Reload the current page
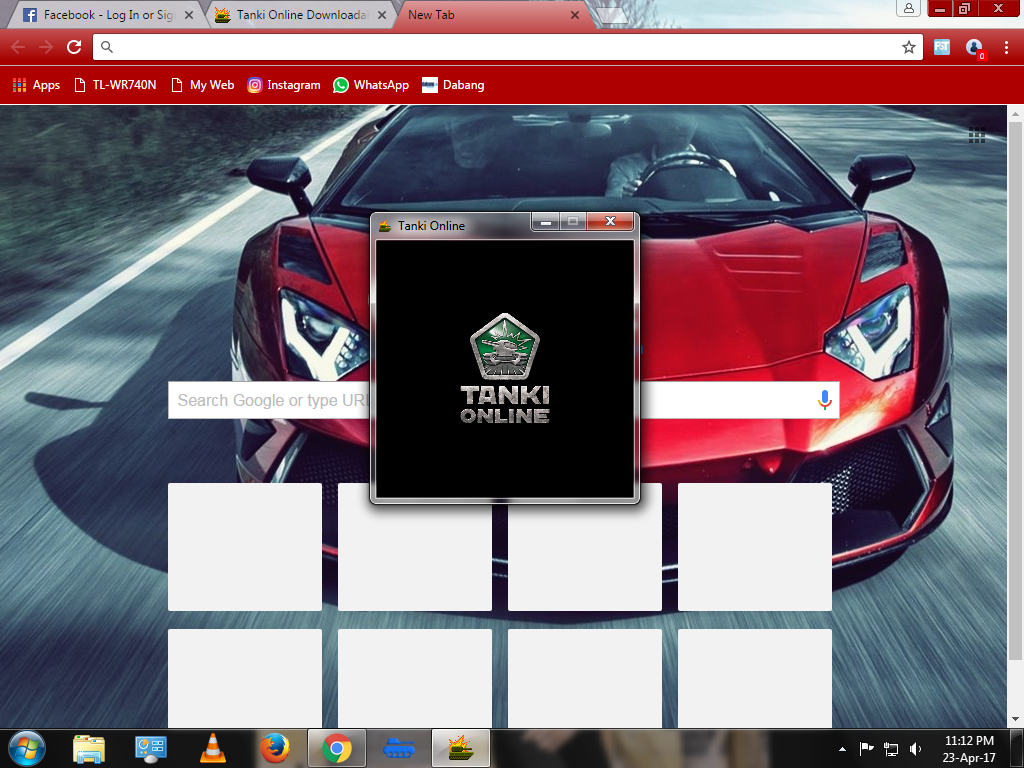Image resolution: width=1024 pixels, height=768 pixels. pos(73,46)
